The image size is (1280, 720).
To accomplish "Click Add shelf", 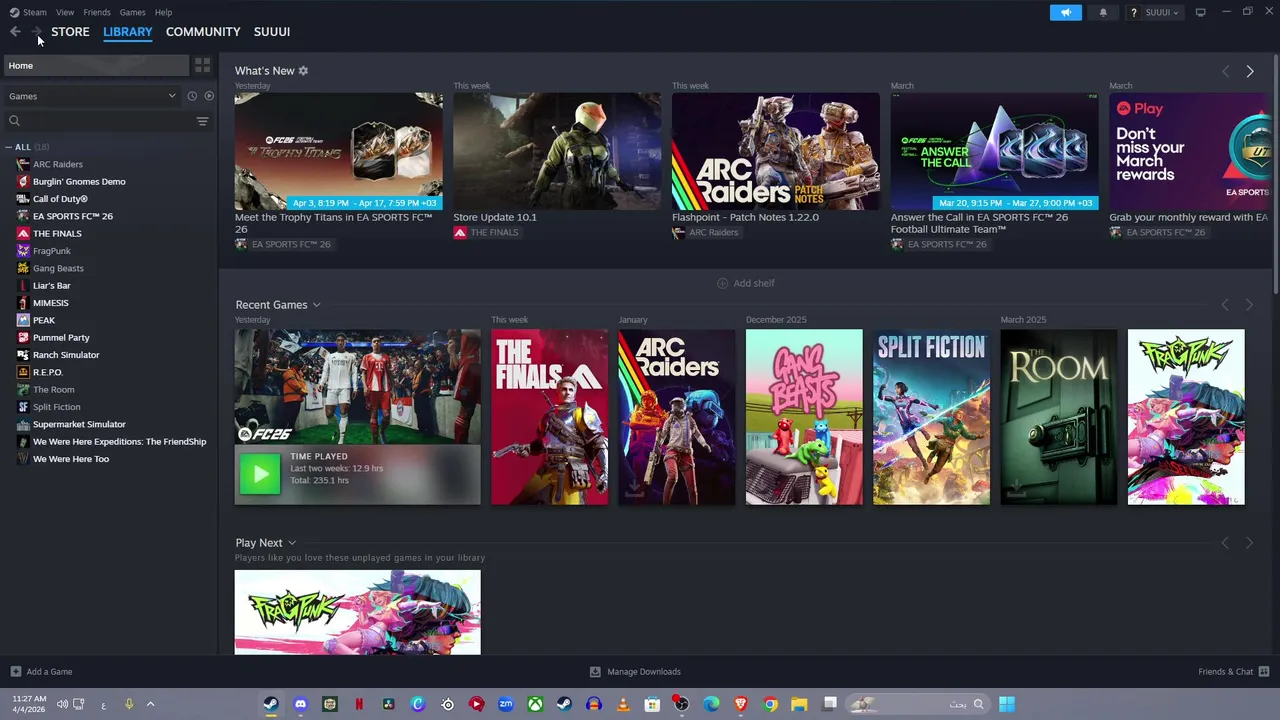I will tap(746, 283).
